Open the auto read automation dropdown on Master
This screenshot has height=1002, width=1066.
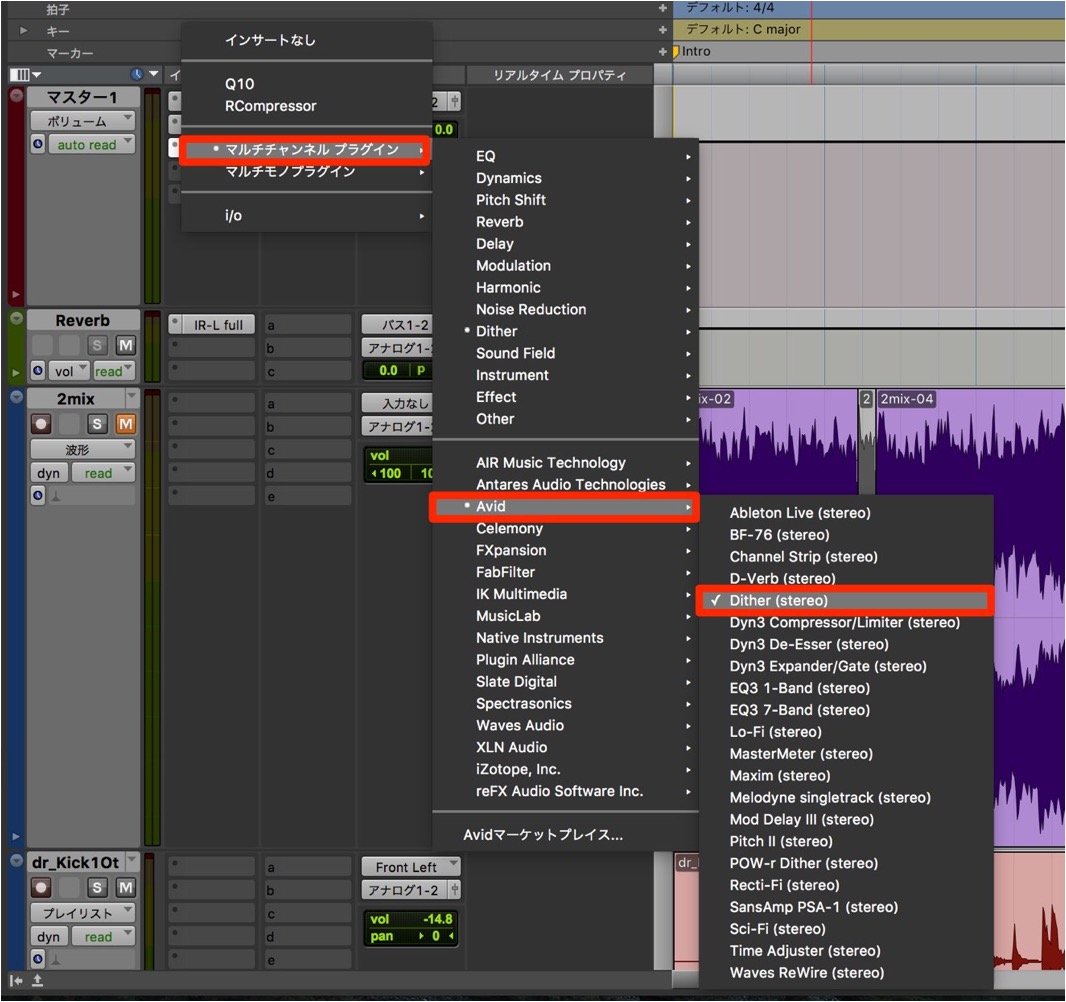(x=92, y=144)
